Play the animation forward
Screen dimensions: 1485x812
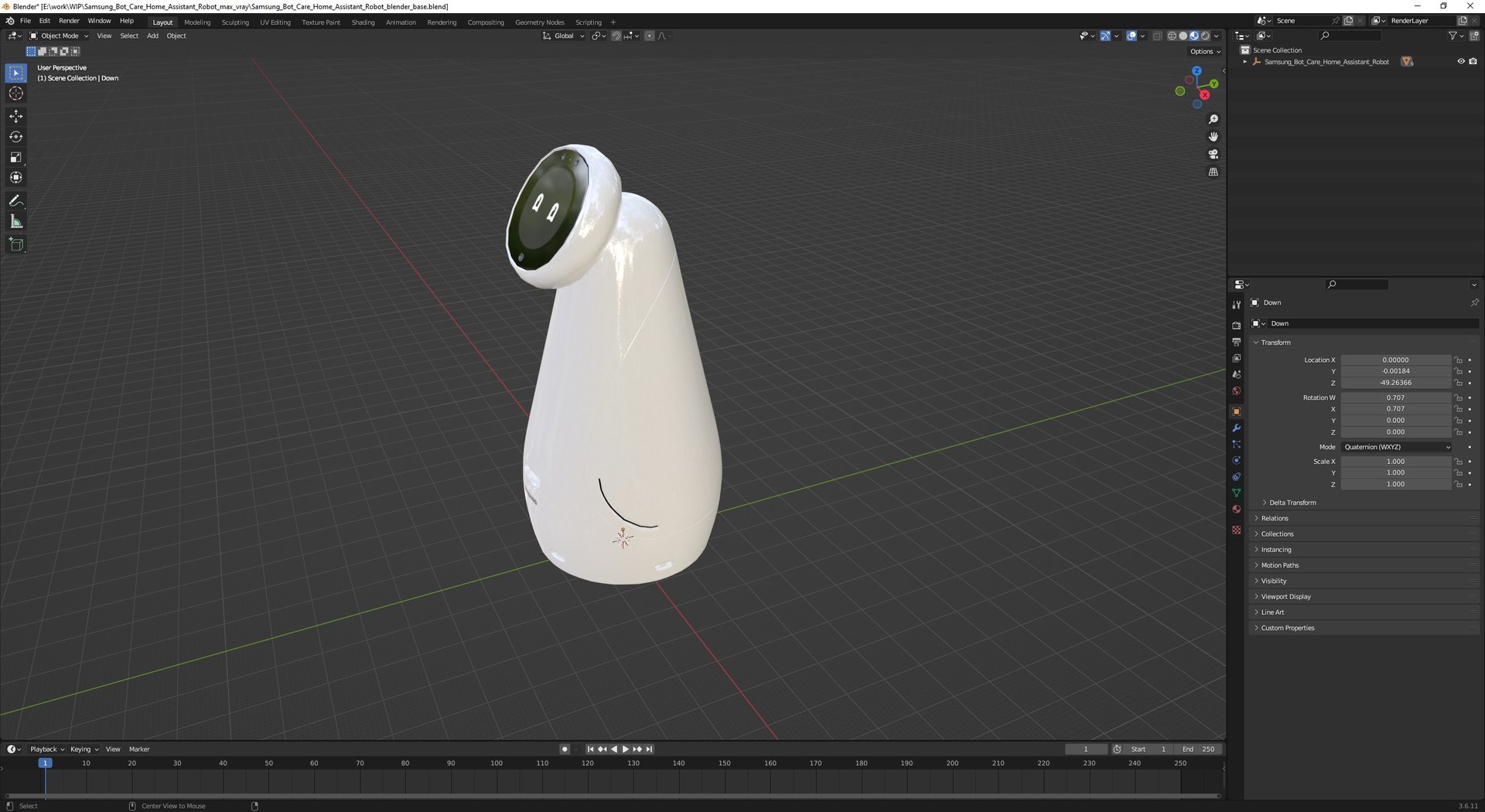(x=626, y=749)
